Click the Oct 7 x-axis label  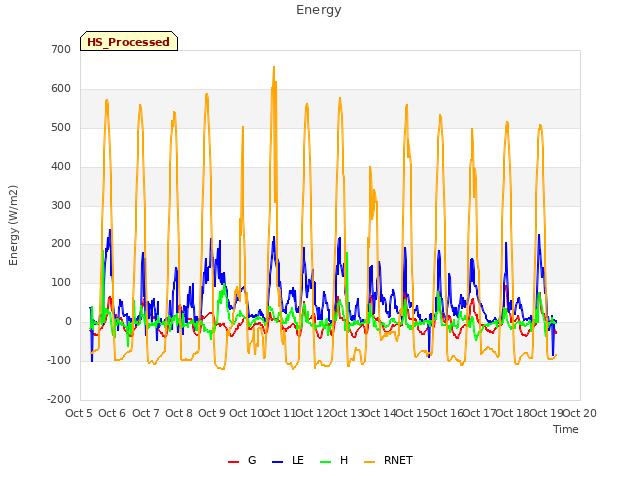pyautogui.click(x=146, y=413)
